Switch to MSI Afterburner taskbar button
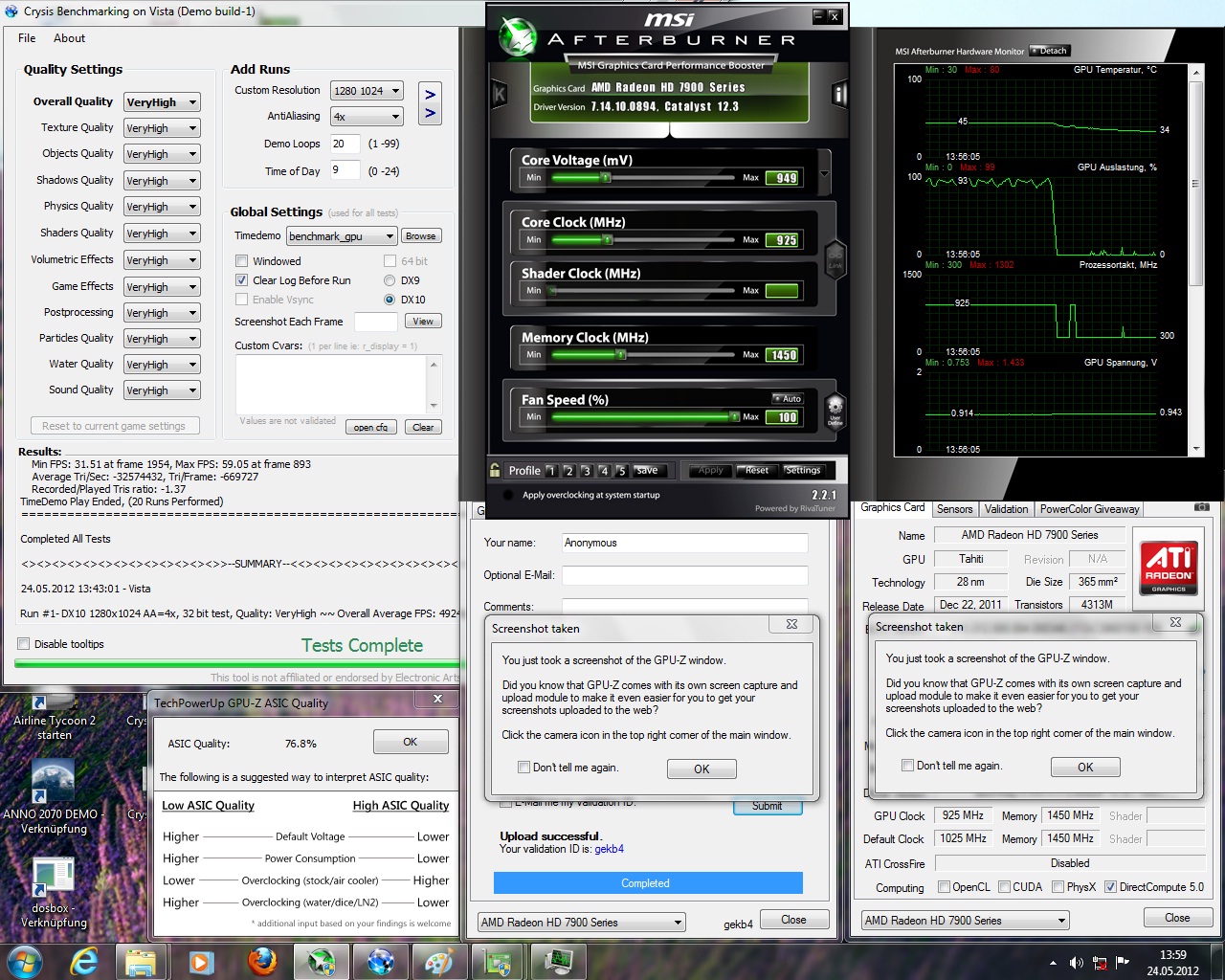Viewport: 1225px width, 980px height. 321,961
